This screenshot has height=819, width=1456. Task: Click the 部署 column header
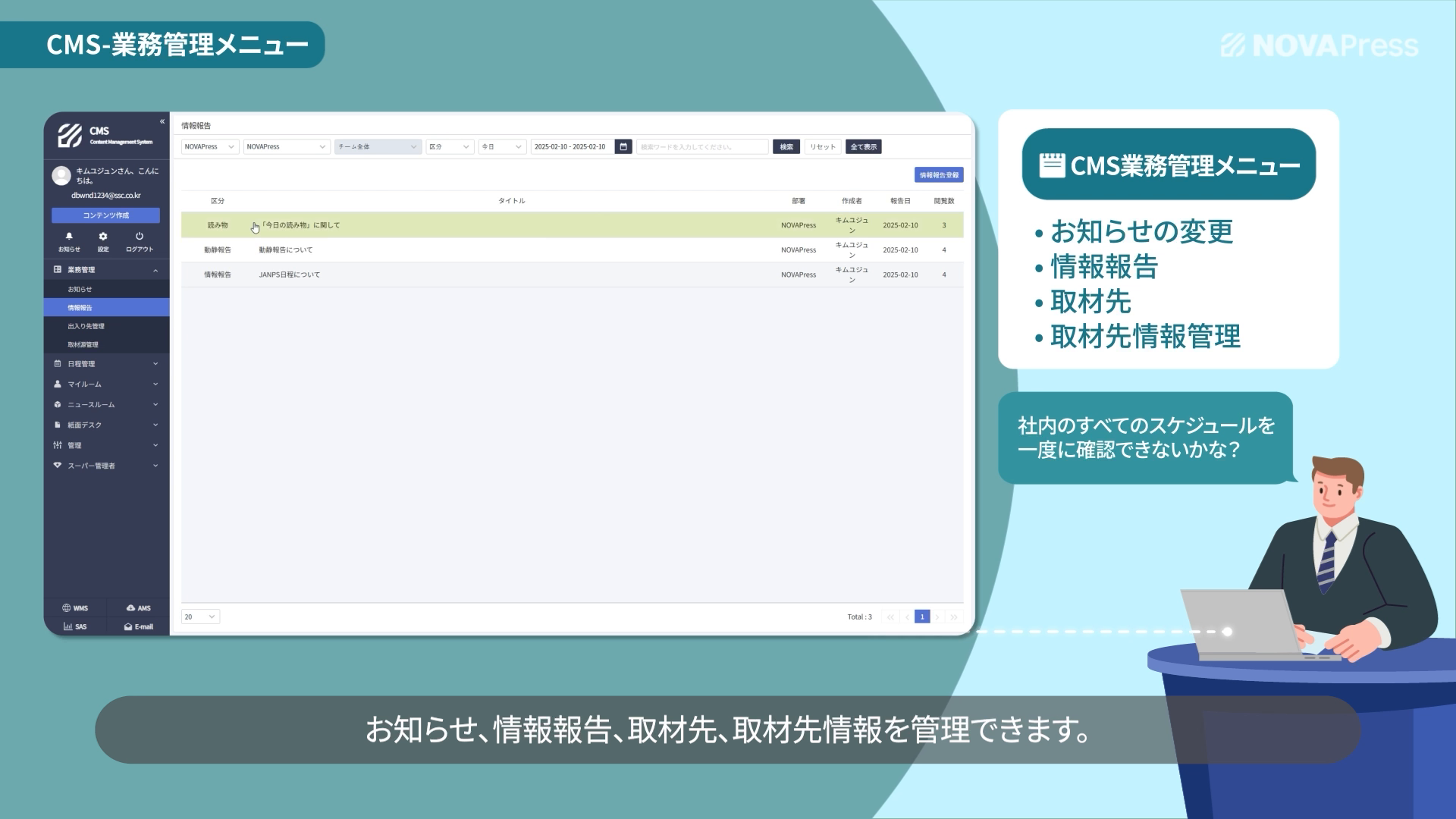pyautogui.click(x=799, y=201)
